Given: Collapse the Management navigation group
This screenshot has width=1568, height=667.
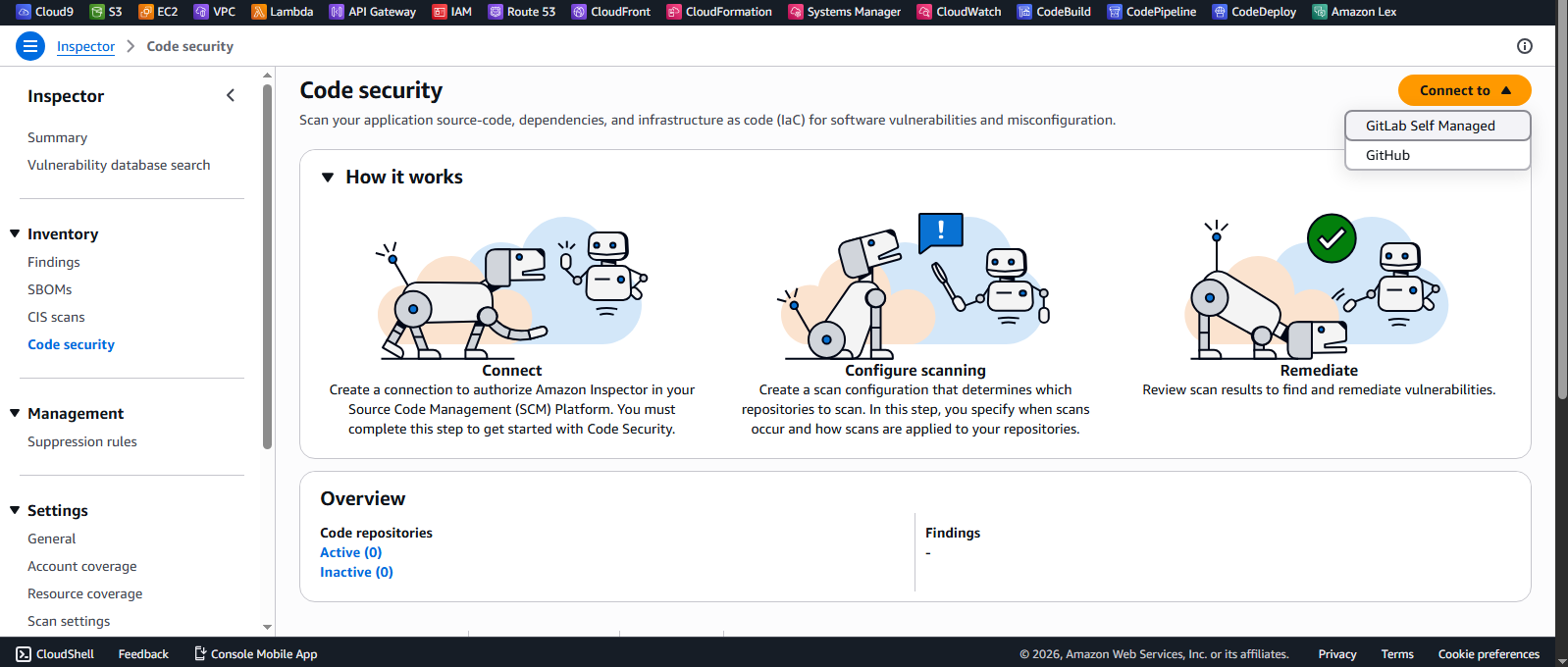Looking at the screenshot, I should [x=15, y=413].
